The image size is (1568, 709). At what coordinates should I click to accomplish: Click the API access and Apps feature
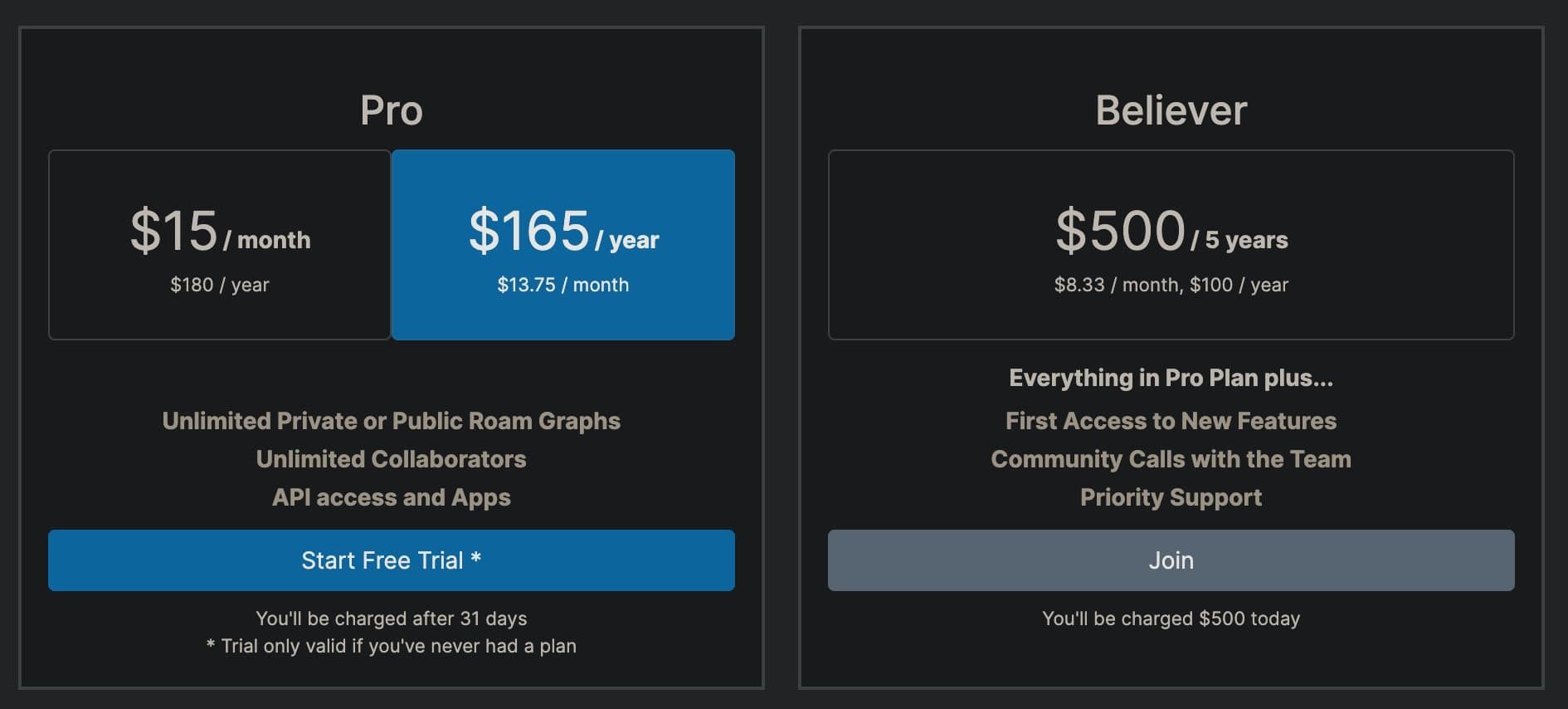[x=391, y=497]
